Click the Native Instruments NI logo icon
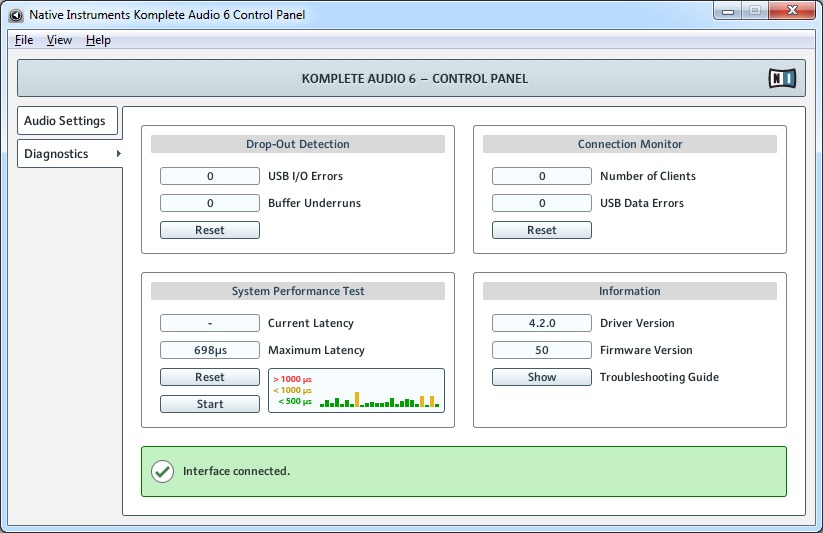 [782, 78]
